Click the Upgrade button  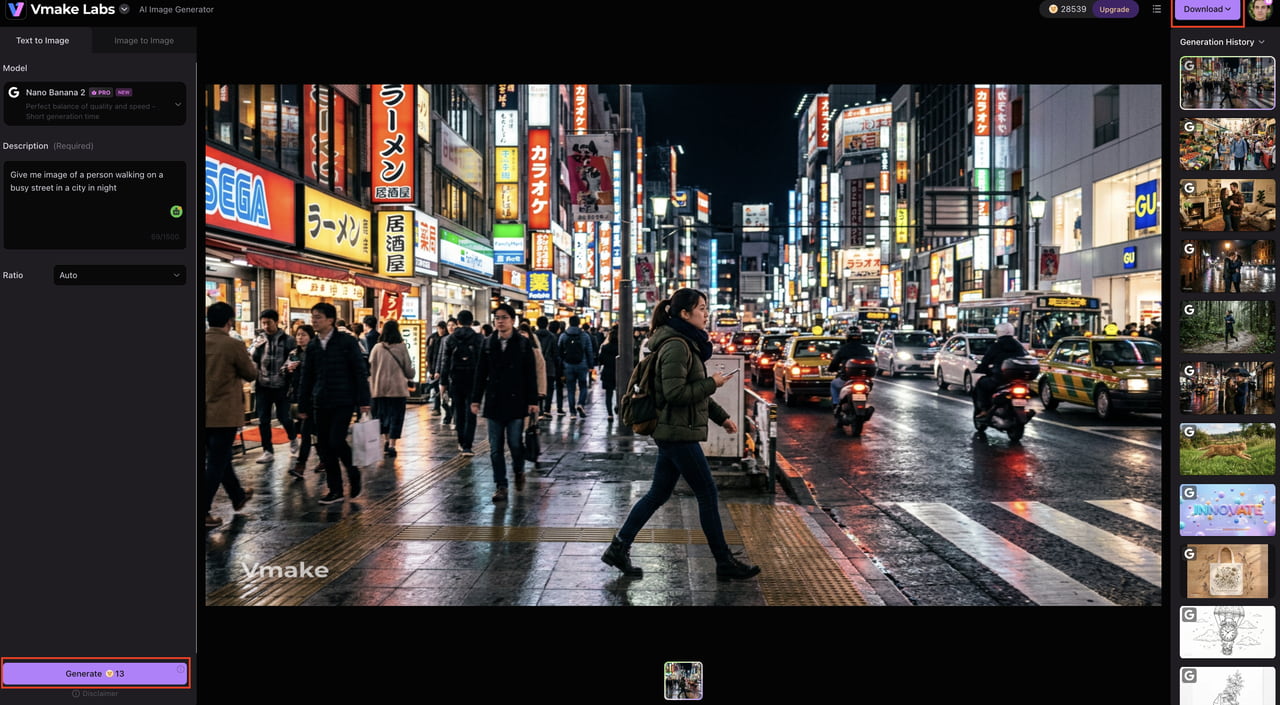[1114, 9]
